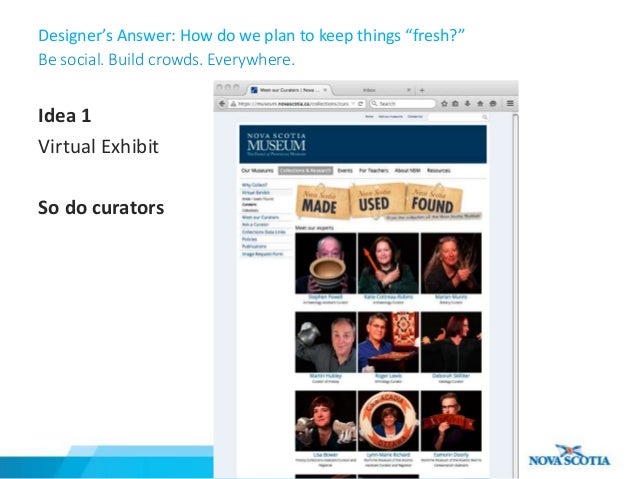Open Deborah Skilliter's curator photo
The image size is (638, 479).
pos(451,342)
